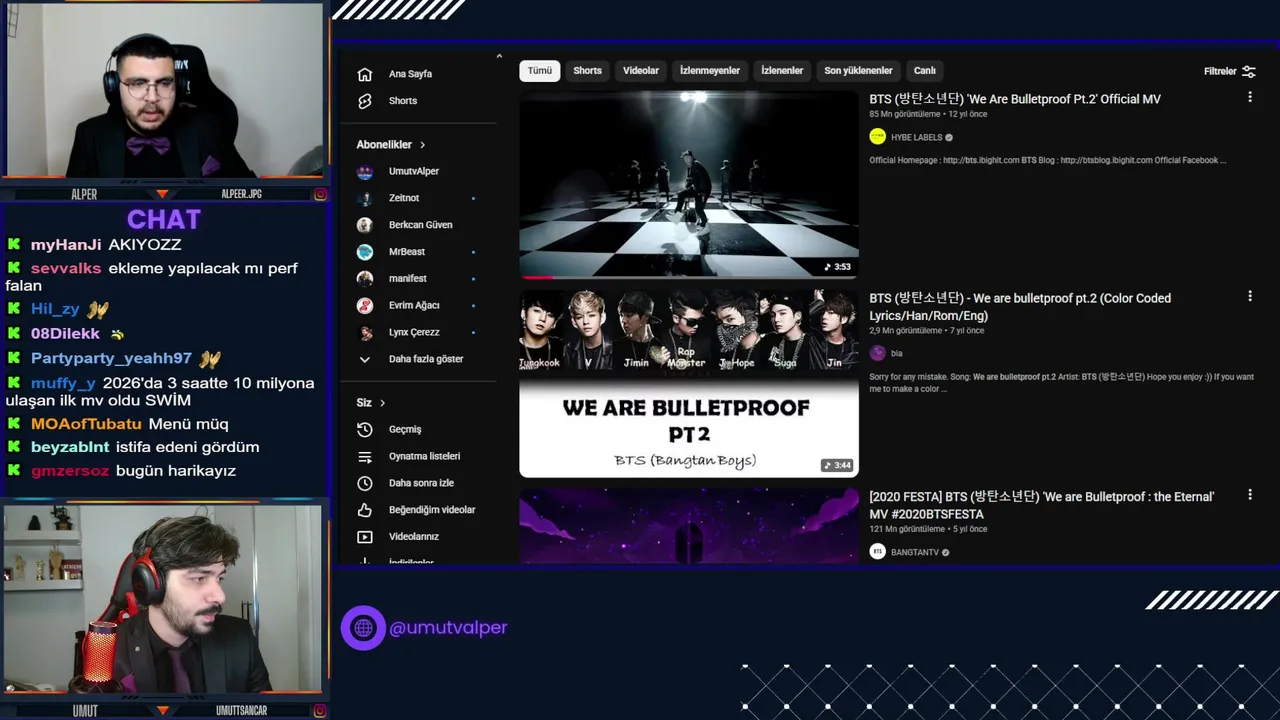Open Daha sonra izle clock icon
The width and height of the screenshot is (1280, 720).
pyautogui.click(x=365, y=483)
